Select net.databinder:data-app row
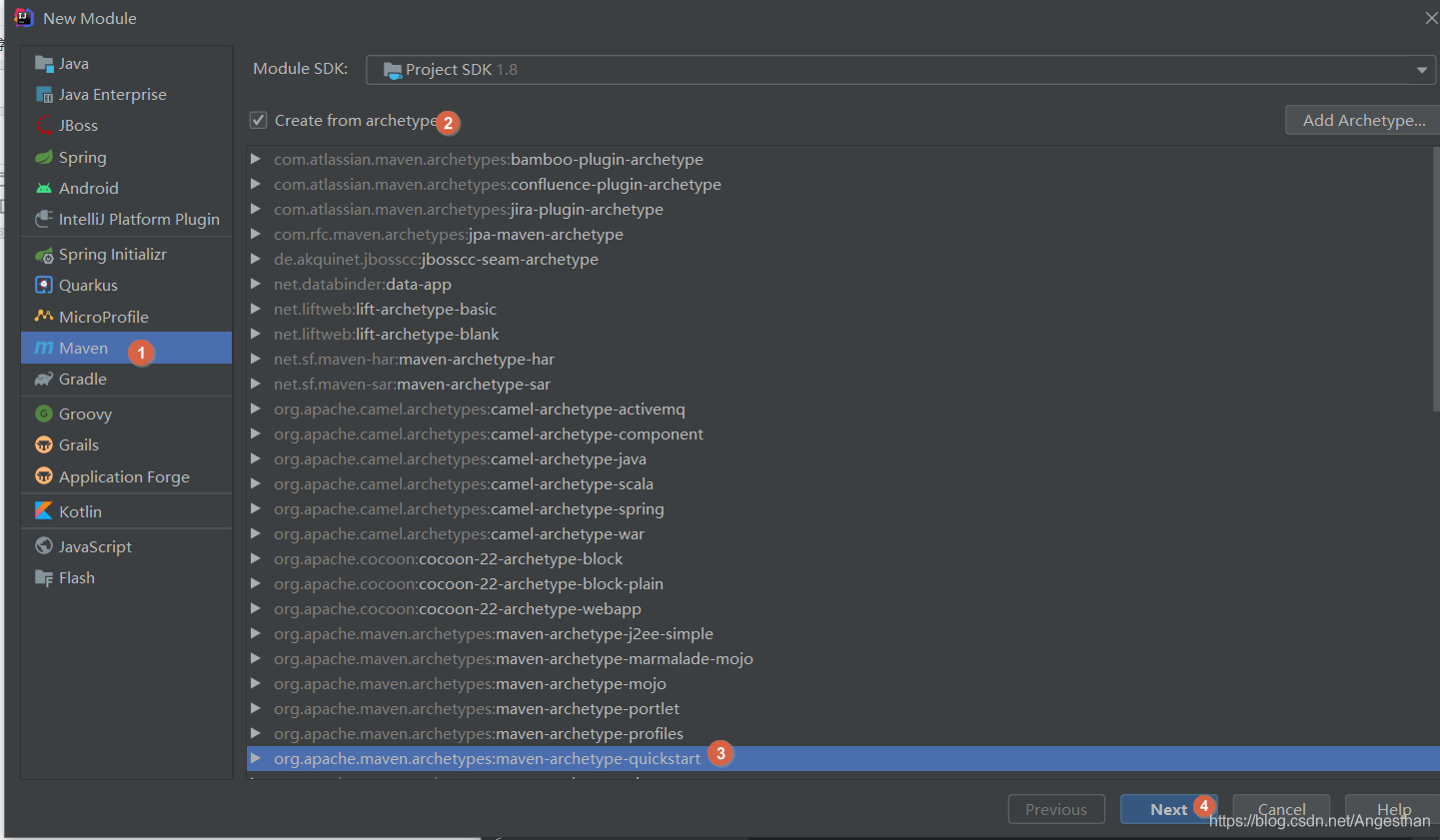Screen dimensions: 1440x840 click(839, 284)
